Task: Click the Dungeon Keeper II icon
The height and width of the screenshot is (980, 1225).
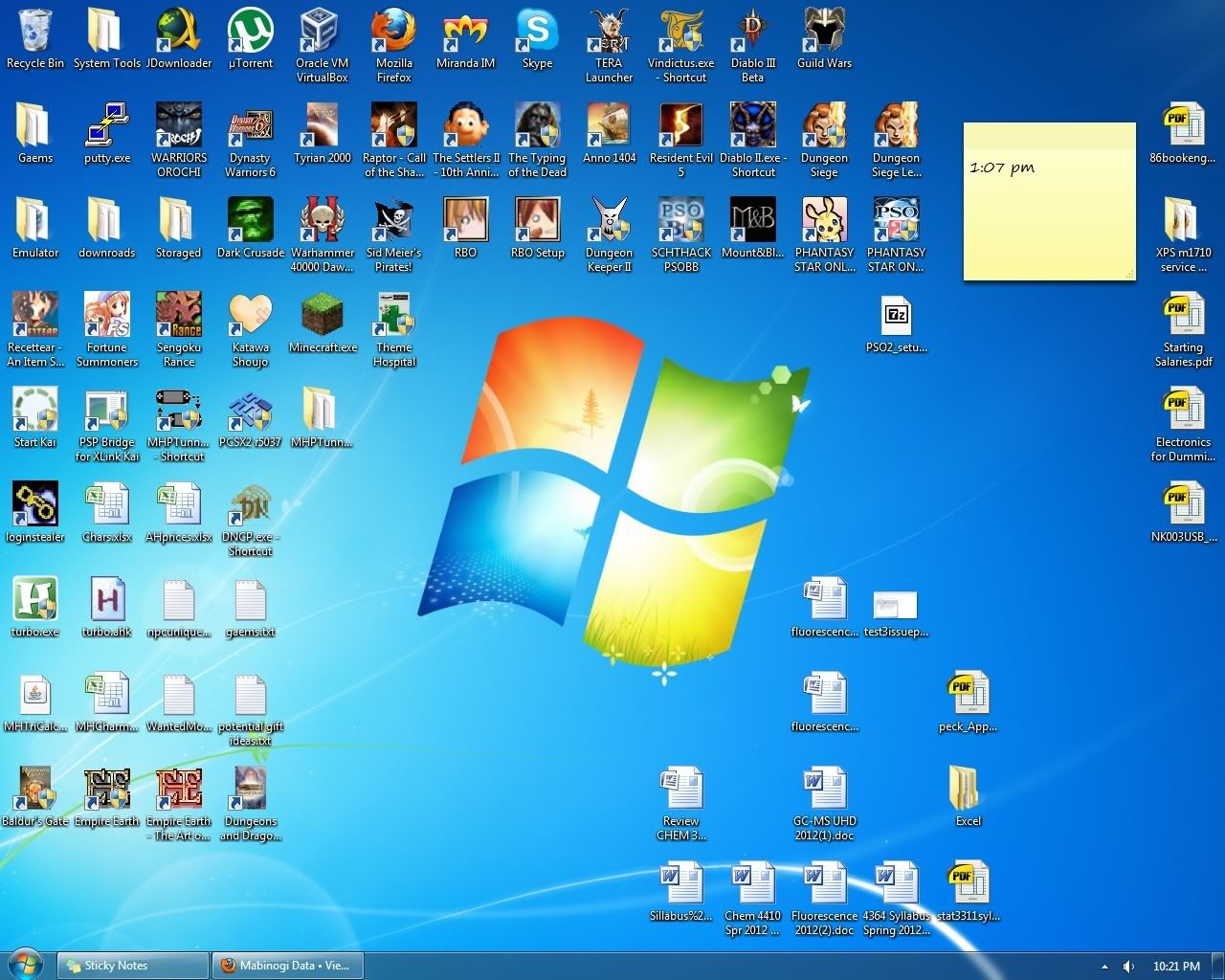Action: (x=610, y=220)
